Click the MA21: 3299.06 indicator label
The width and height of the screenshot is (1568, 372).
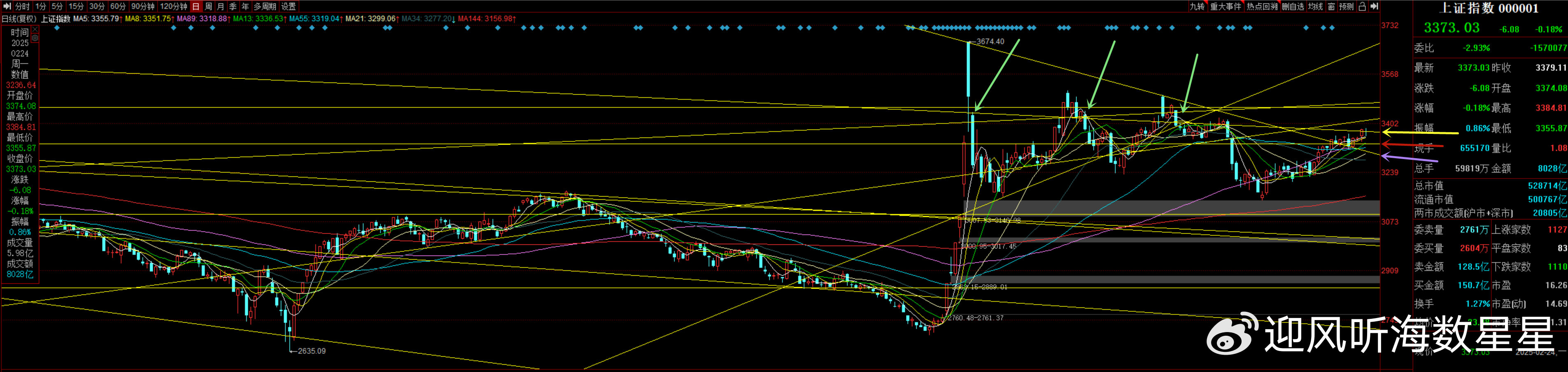[x=372, y=19]
